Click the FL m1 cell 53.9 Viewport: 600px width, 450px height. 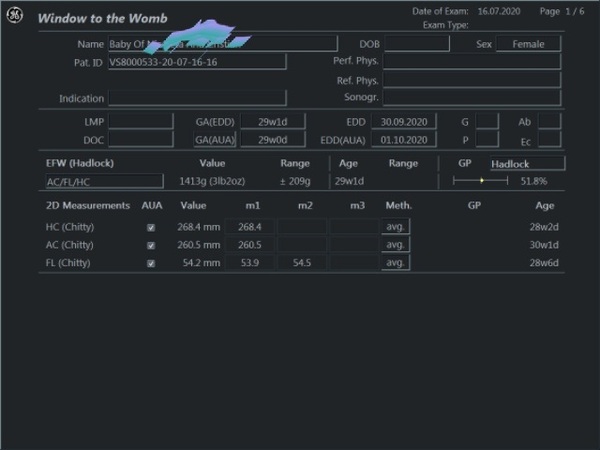[x=249, y=262]
